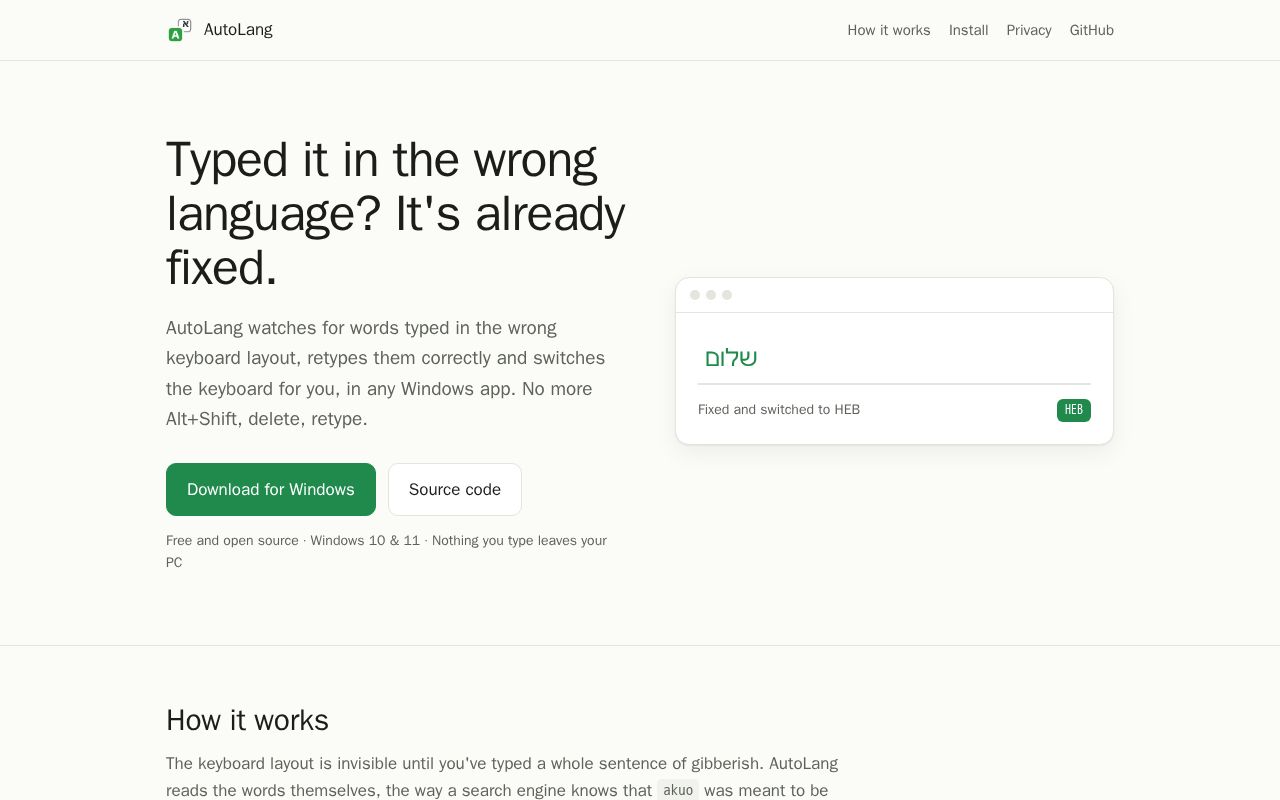
Task: Click the third gray window dot
Action: (727, 295)
